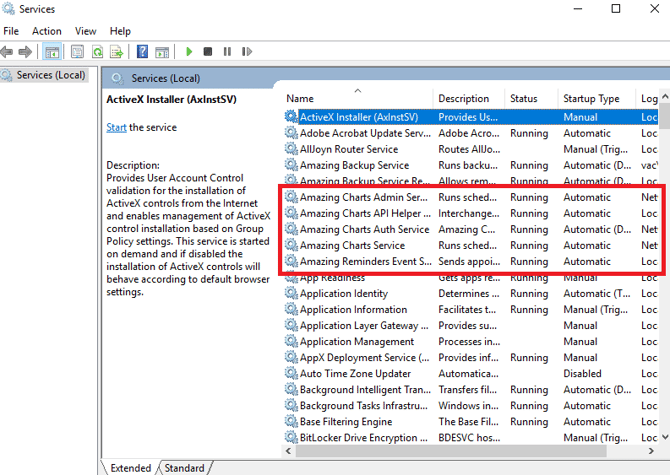
Task: Open the Help toolbar icon
Action: pyautogui.click(x=142, y=52)
